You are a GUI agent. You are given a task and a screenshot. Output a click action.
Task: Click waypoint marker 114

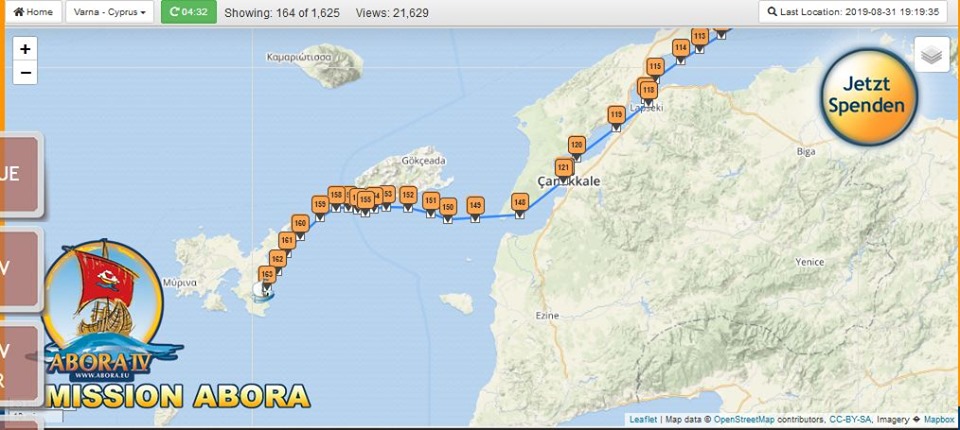[680, 48]
